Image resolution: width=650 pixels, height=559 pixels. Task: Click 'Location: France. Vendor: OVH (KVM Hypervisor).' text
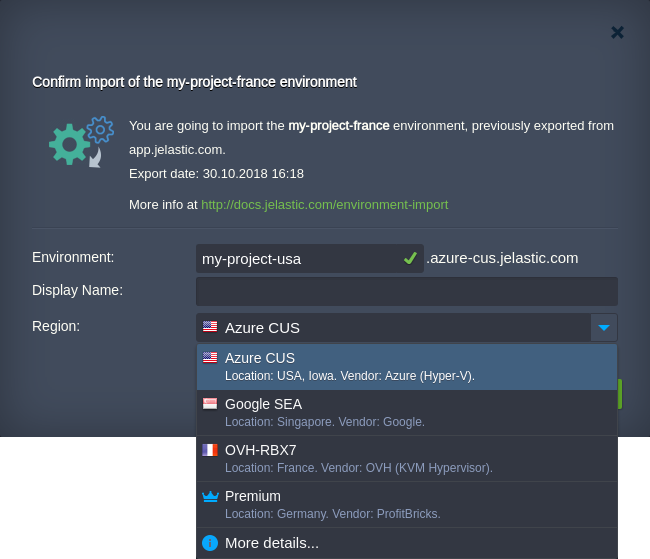coord(359,468)
